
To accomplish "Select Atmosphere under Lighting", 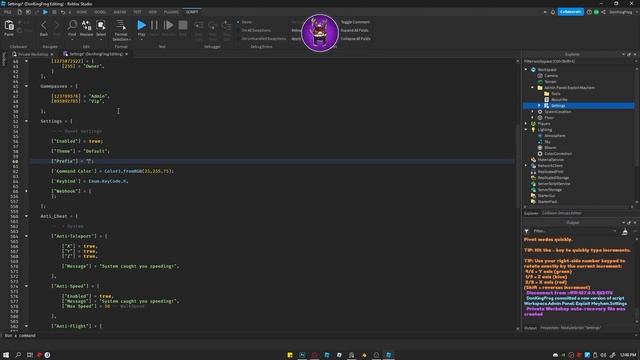I will click(x=554, y=136).
